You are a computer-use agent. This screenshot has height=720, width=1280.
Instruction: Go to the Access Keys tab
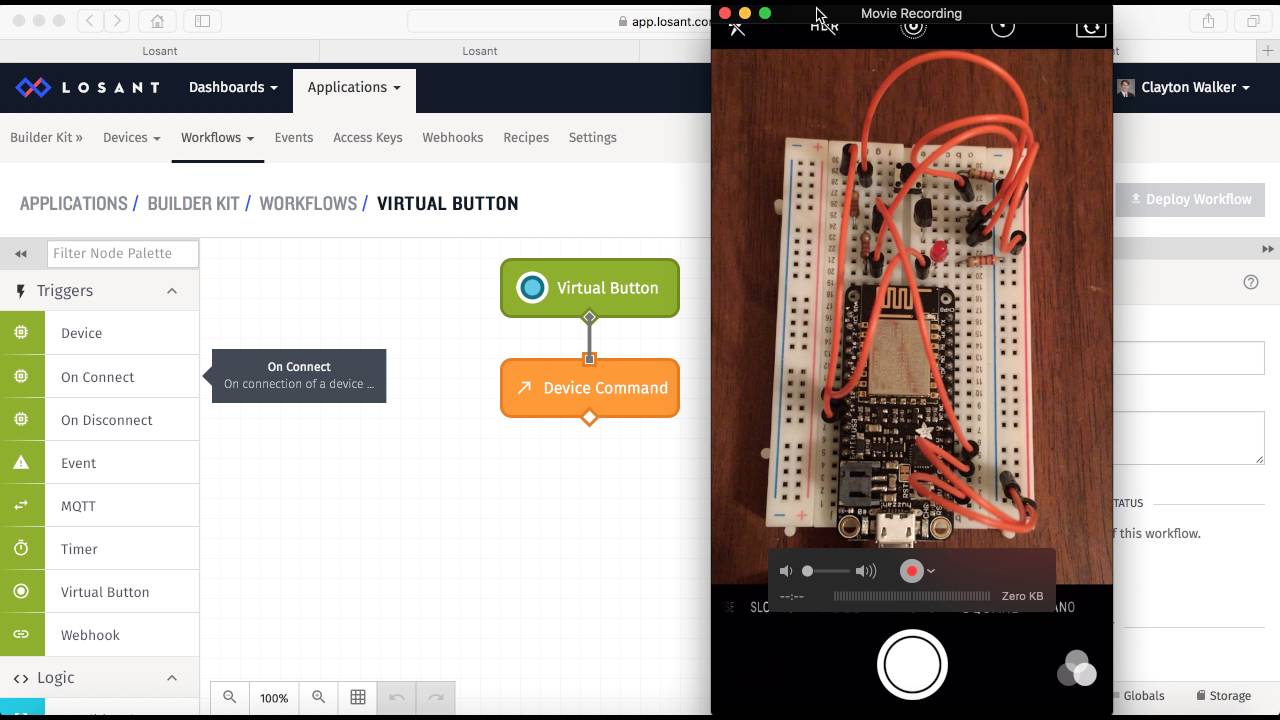[x=368, y=137]
